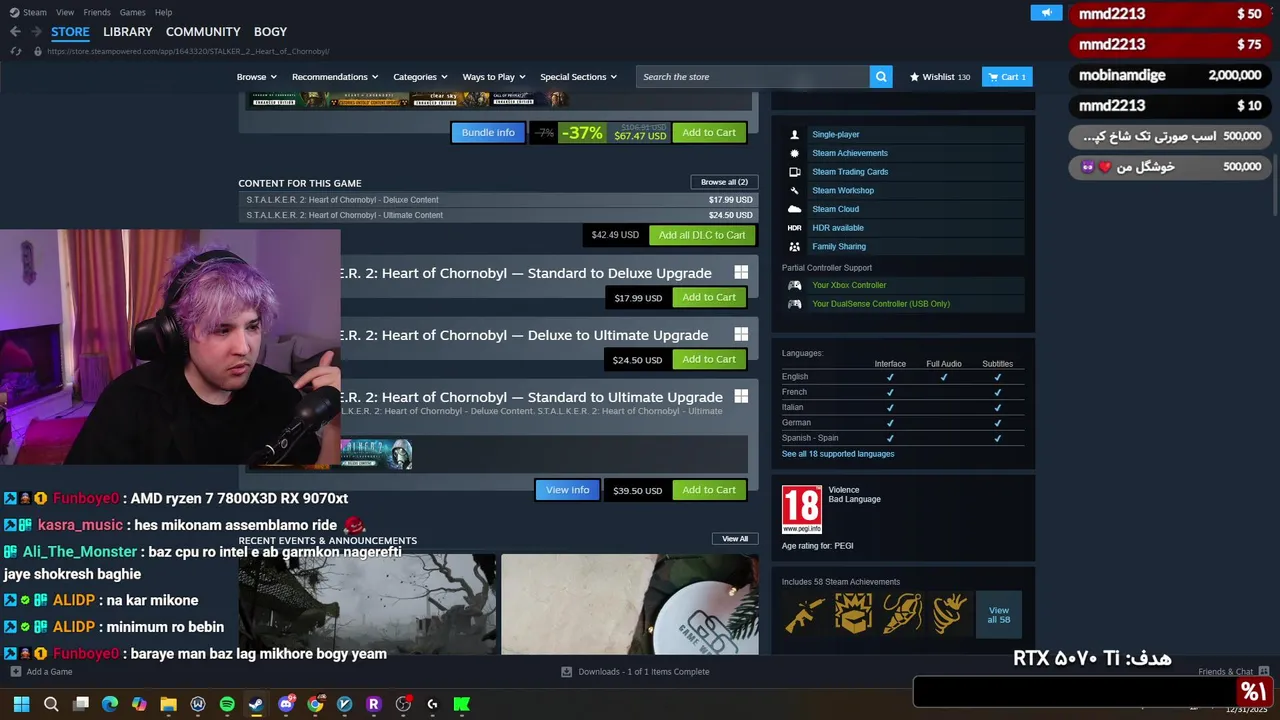
Task: Expand the Browse dropdown
Action: [256, 77]
